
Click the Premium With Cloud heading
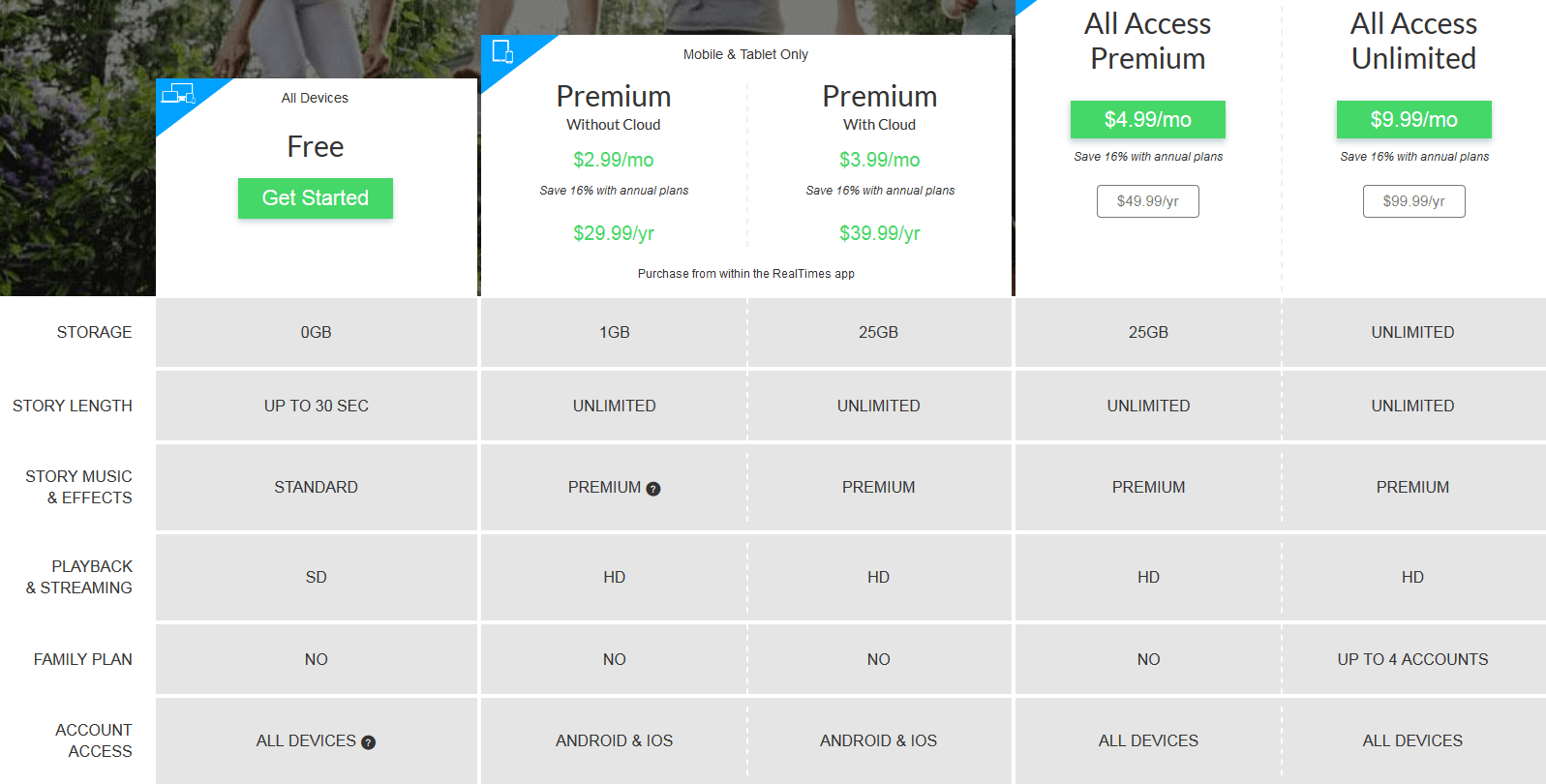point(880,106)
